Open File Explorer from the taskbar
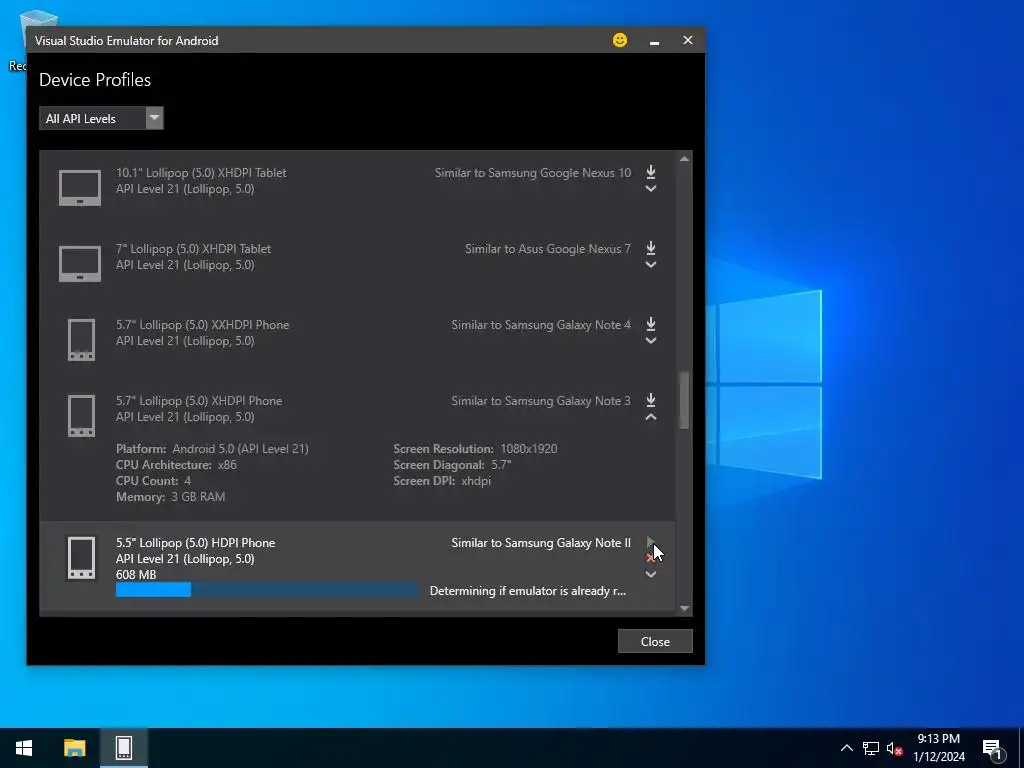This screenshot has width=1024, height=768. pyautogui.click(x=74, y=748)
